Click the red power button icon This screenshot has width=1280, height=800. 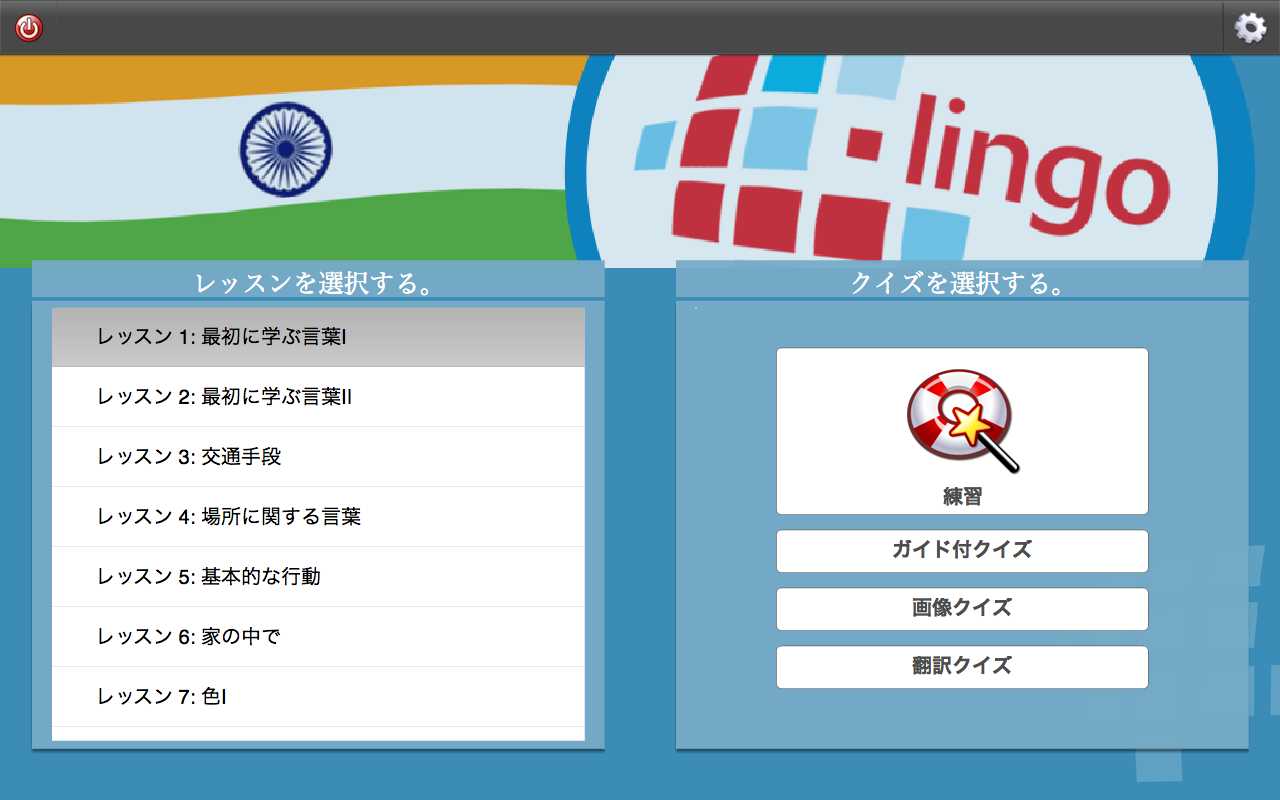click(29, 28)
